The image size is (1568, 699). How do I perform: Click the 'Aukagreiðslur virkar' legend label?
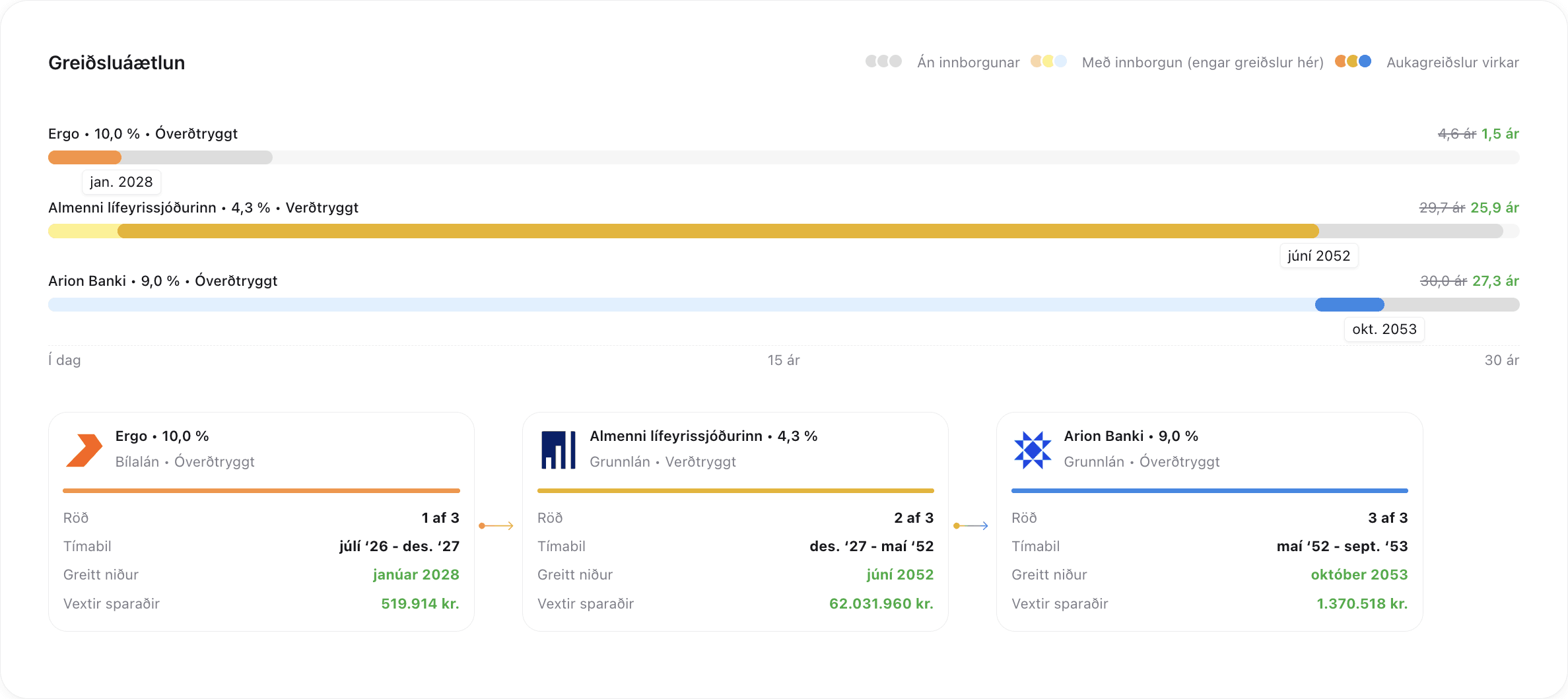(1452, 63)
